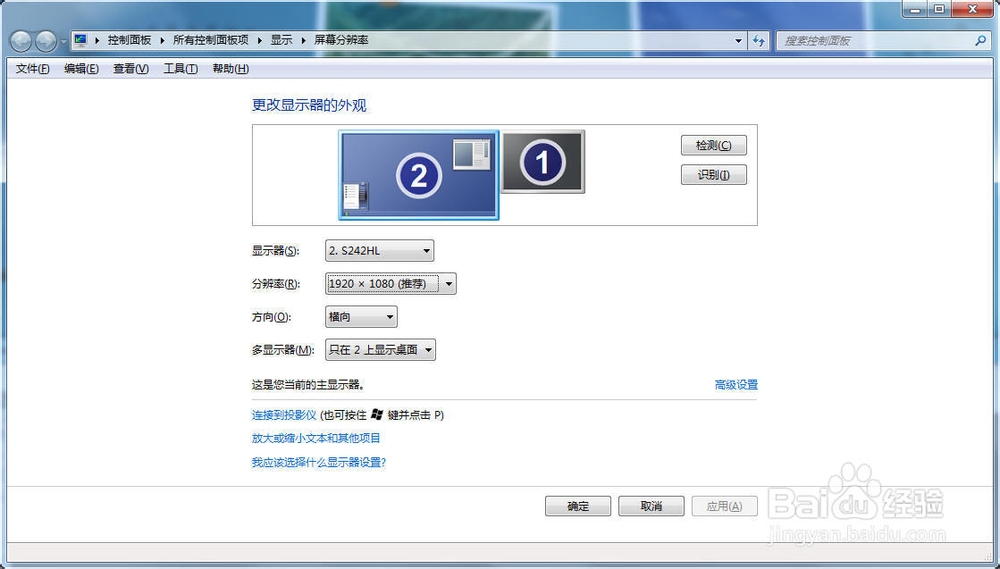Screen dimensions: 1000x569
Task: Click the 连接到投影仪 link
Action: click(284, 415)
